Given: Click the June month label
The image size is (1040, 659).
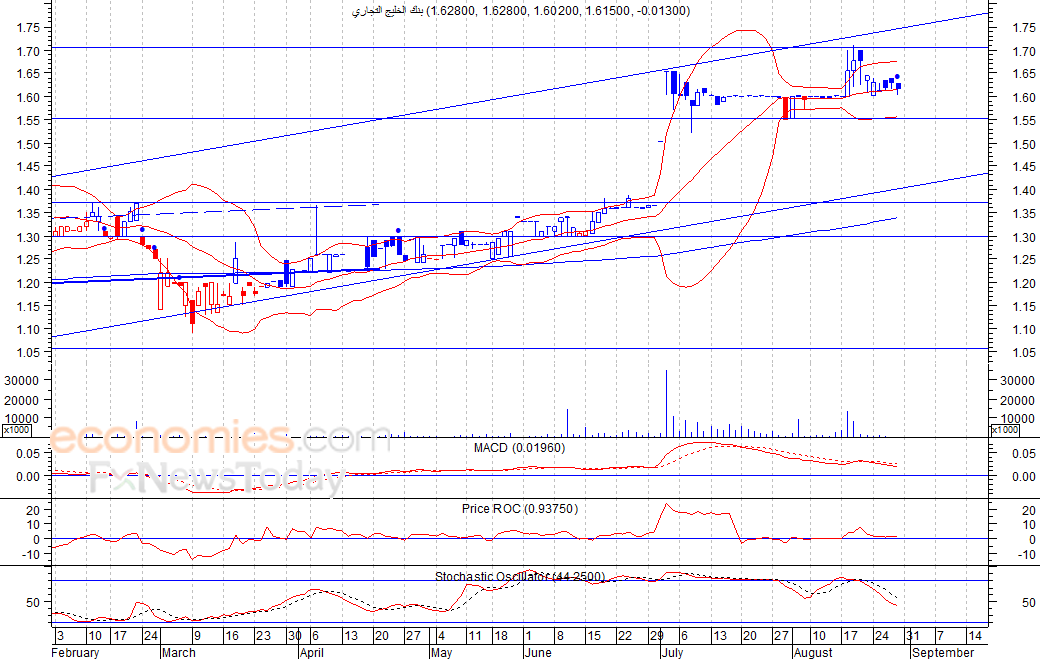Looking at the screenshot, I should tap(537, 652).
